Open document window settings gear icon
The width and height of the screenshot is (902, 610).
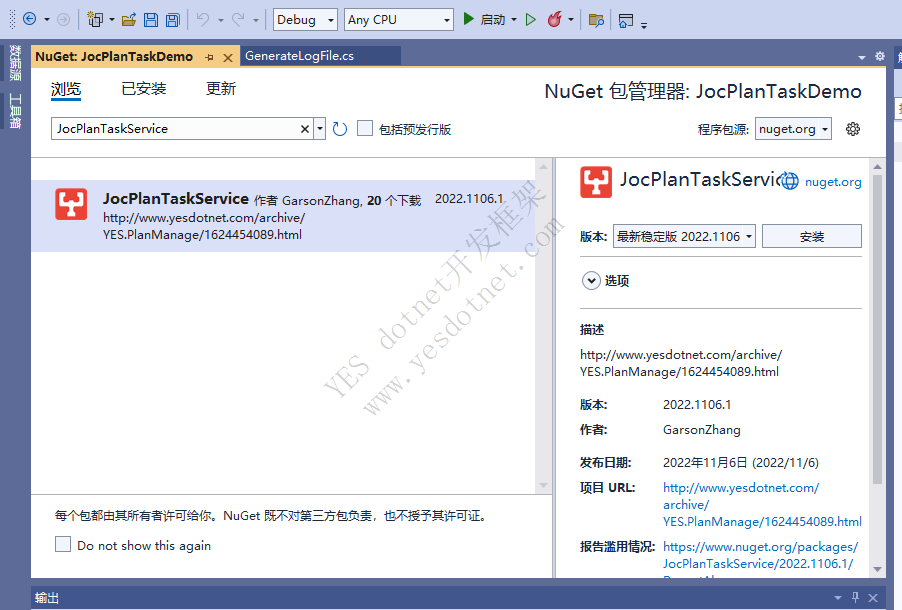tap(880, 56)
